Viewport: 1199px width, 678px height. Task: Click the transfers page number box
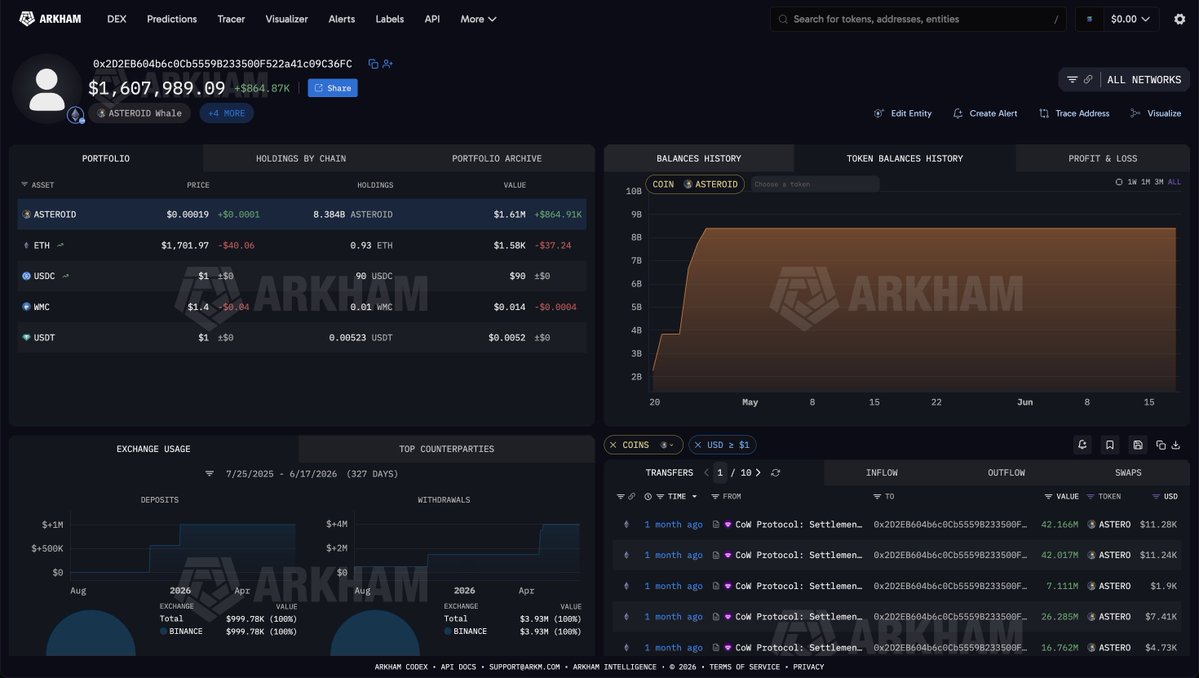(720, 473)
